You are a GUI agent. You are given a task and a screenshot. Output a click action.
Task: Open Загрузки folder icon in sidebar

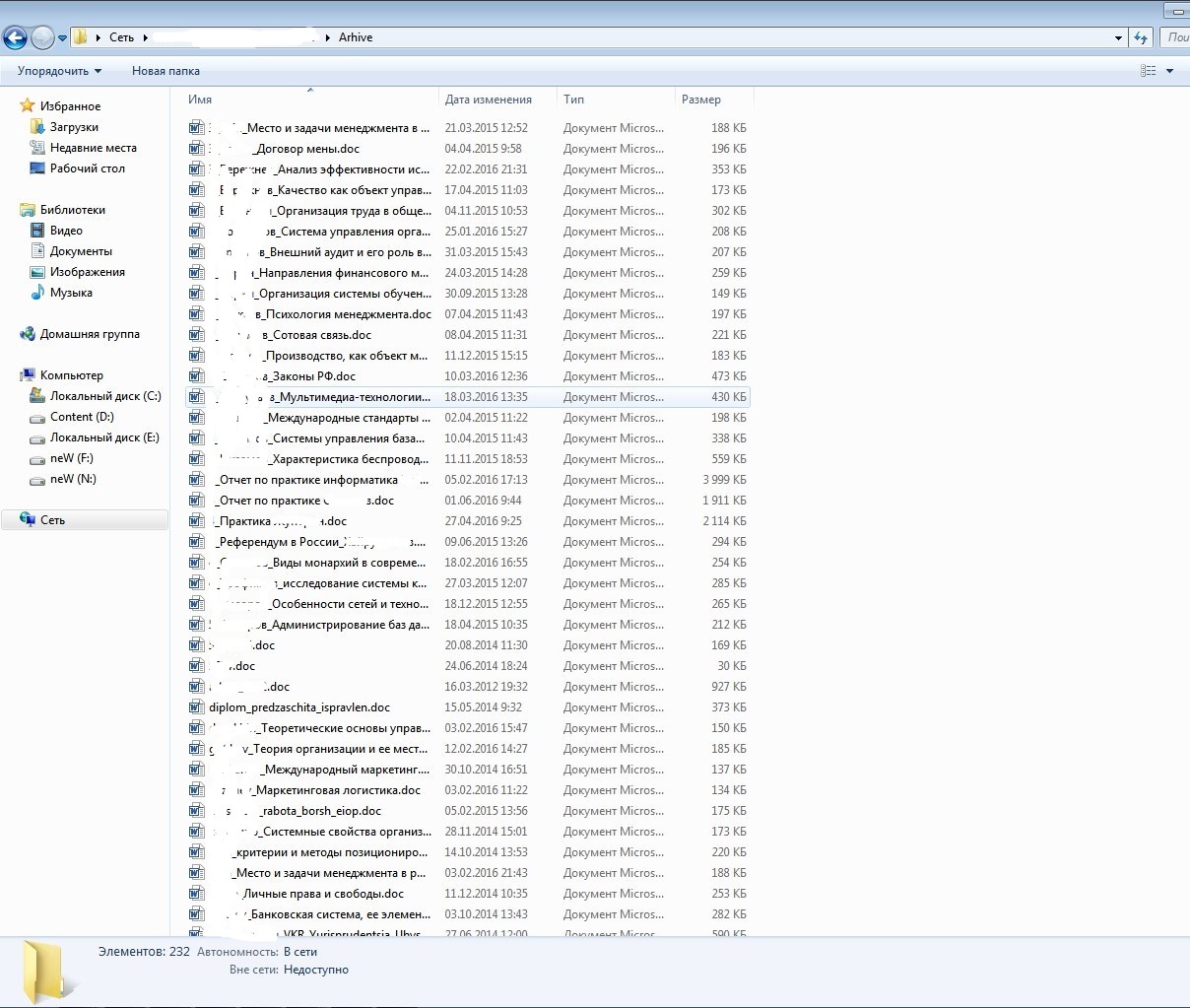[x=37, y=127]
